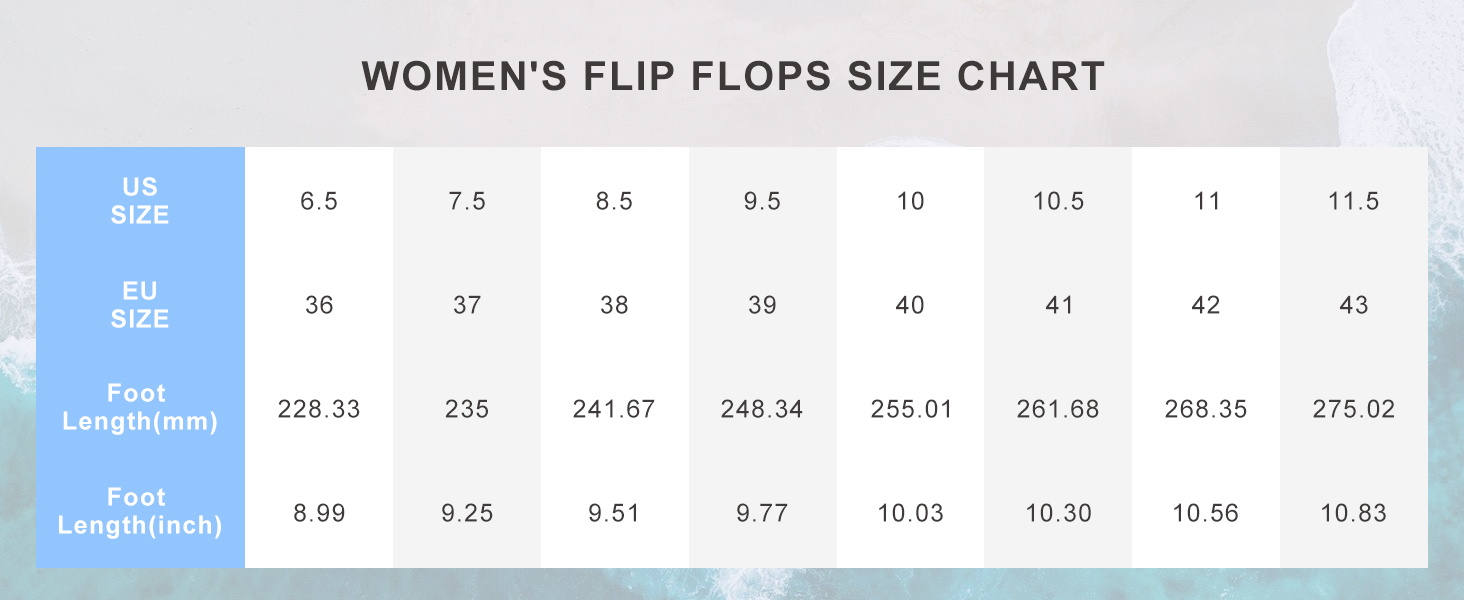Click the "Foot Length(mm)" row header
Viewport: 1464px width, 600px height.
click(140, 408)
